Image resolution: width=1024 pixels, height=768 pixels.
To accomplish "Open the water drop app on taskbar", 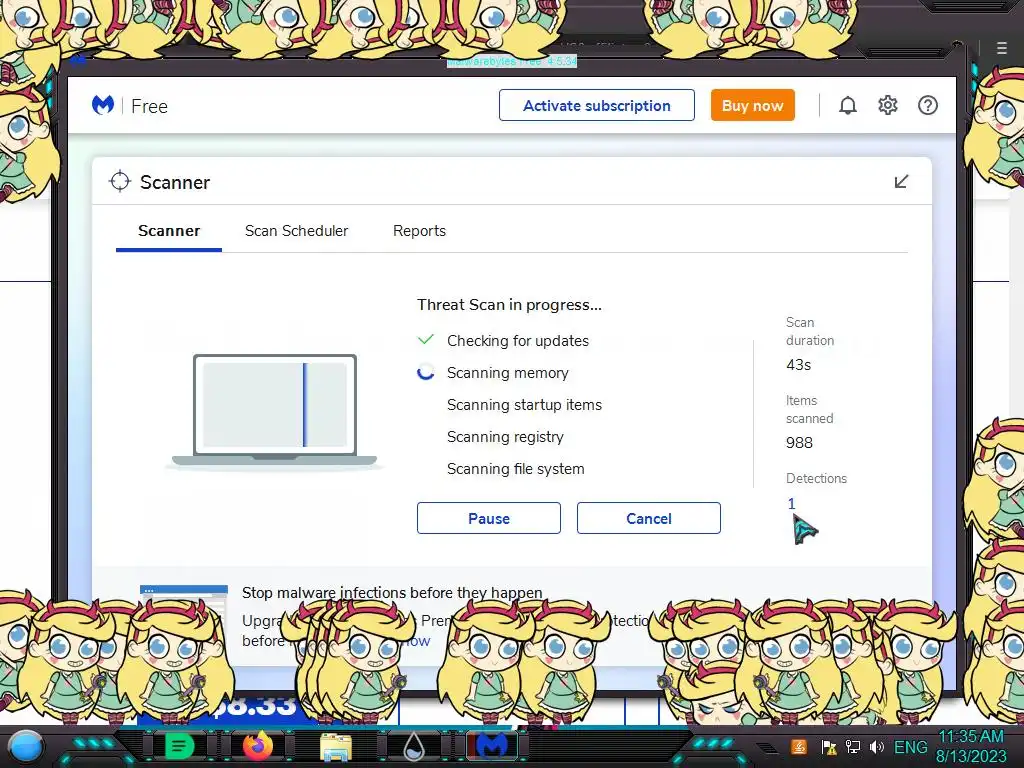I will [x=414, y=747].
